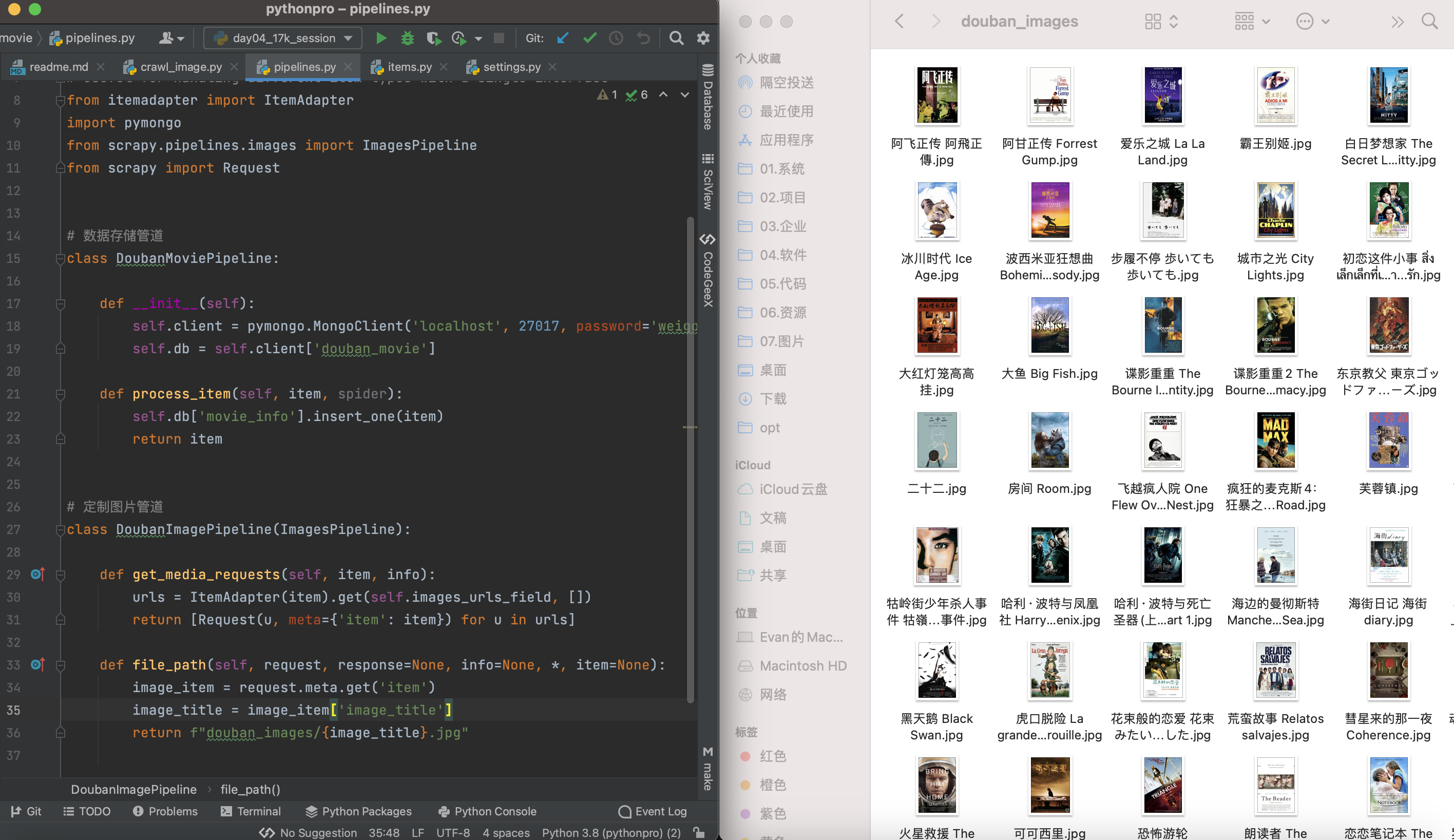Open the Terminal tool window

click(251, 811)
